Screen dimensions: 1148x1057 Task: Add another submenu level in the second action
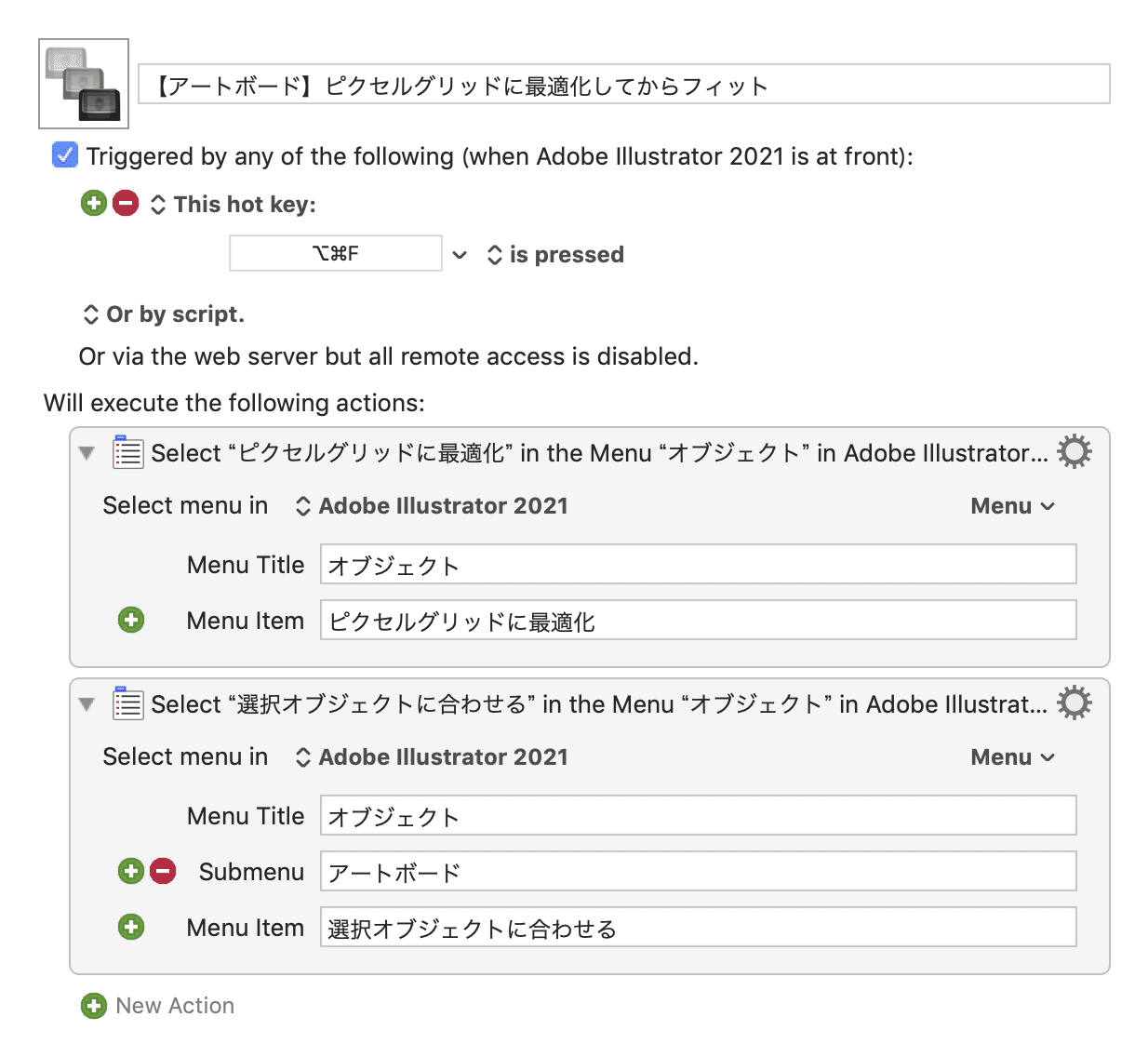[131, 871]
